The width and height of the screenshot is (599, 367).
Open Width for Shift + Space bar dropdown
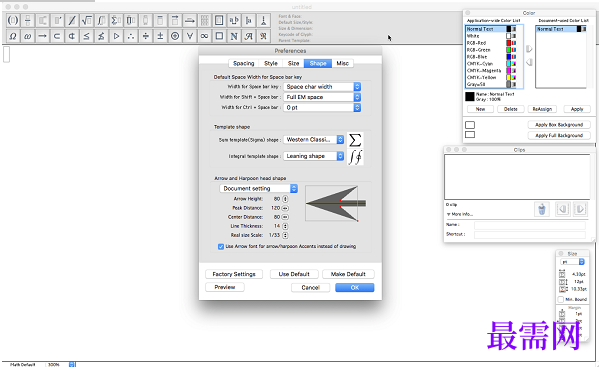(x=322, y=97)
